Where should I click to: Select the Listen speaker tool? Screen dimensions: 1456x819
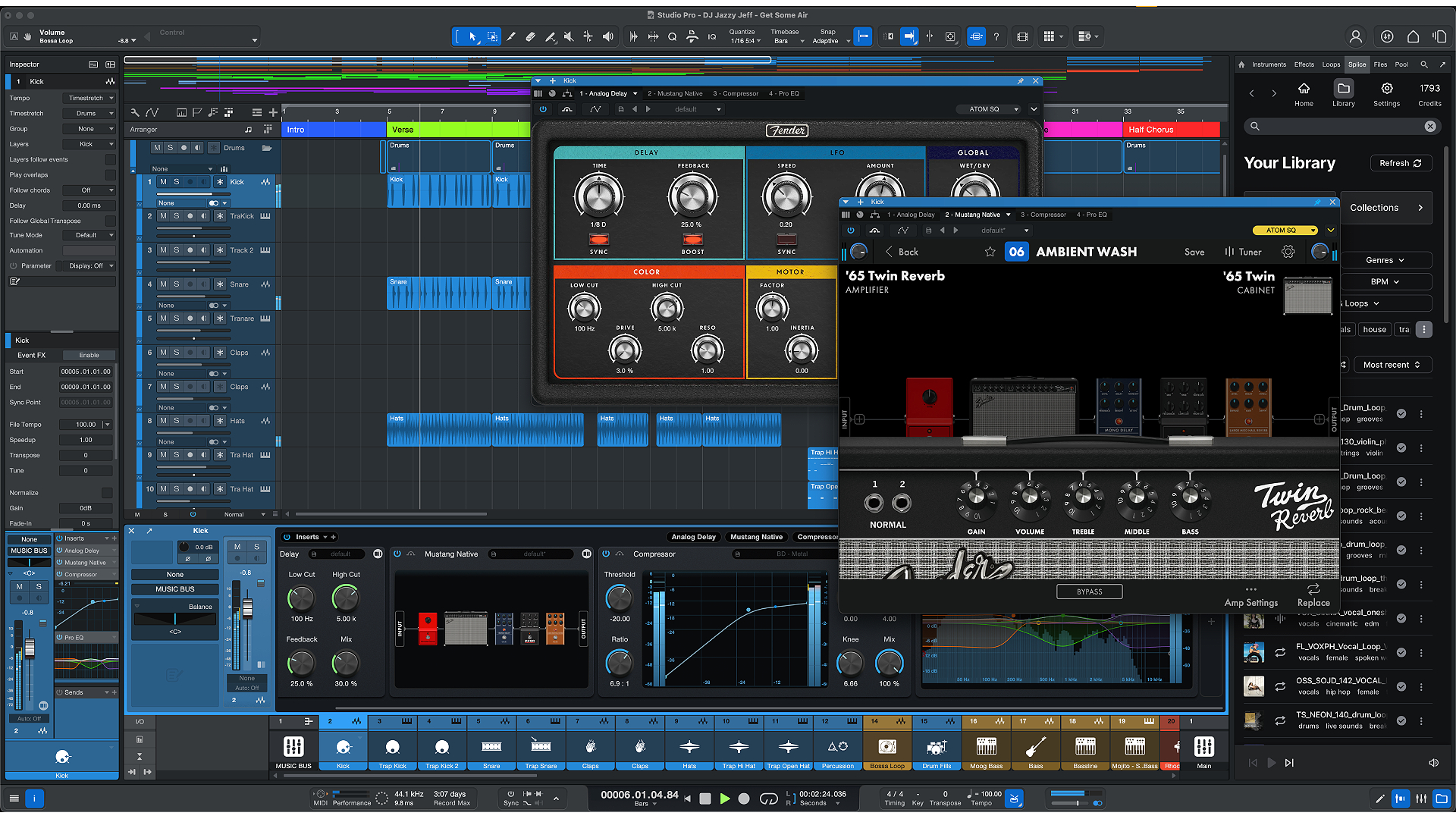tap(607, 36)
